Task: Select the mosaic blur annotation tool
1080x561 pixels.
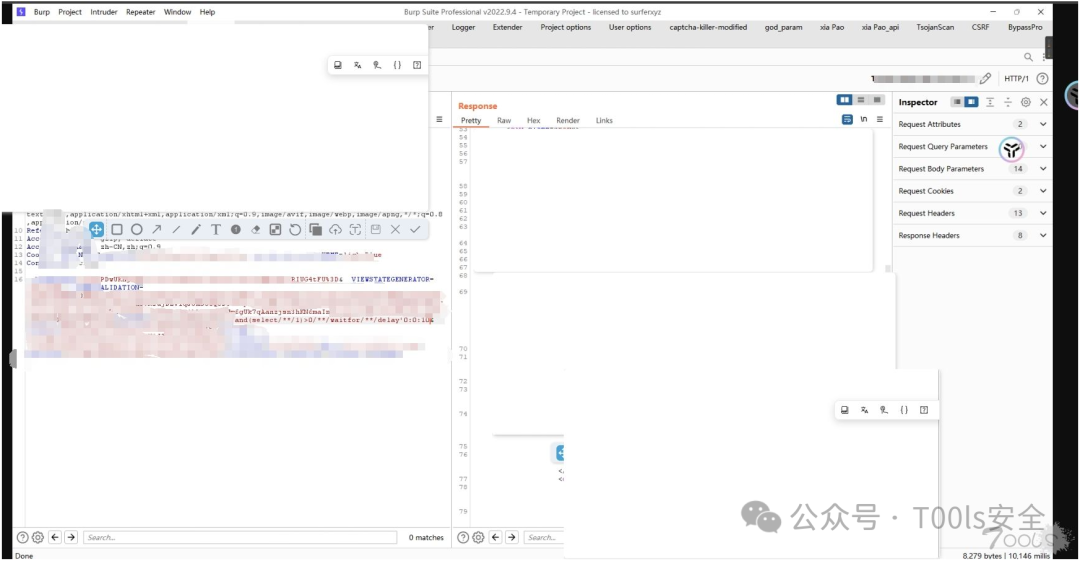Action: (276, 230)
